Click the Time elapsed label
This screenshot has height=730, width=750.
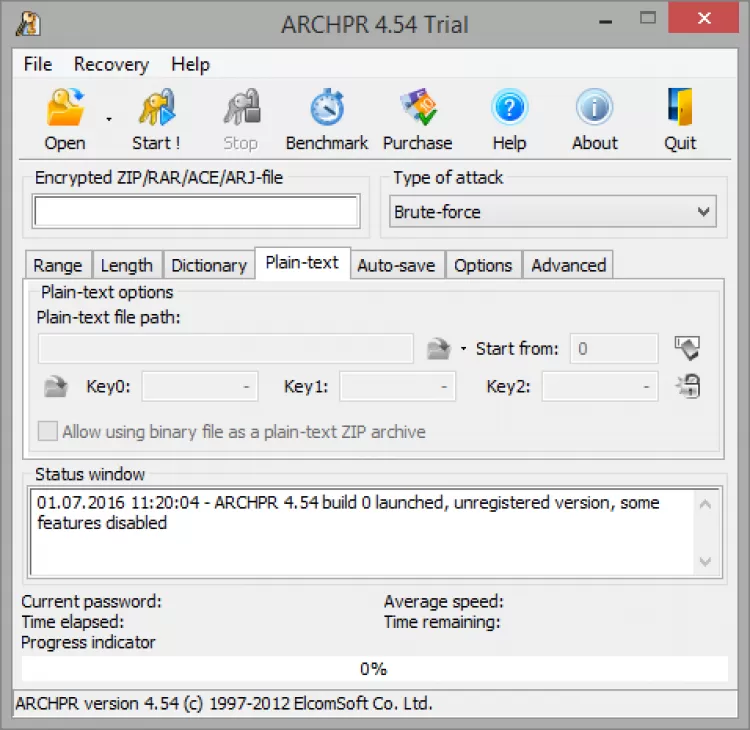click(x=73, y=622)
